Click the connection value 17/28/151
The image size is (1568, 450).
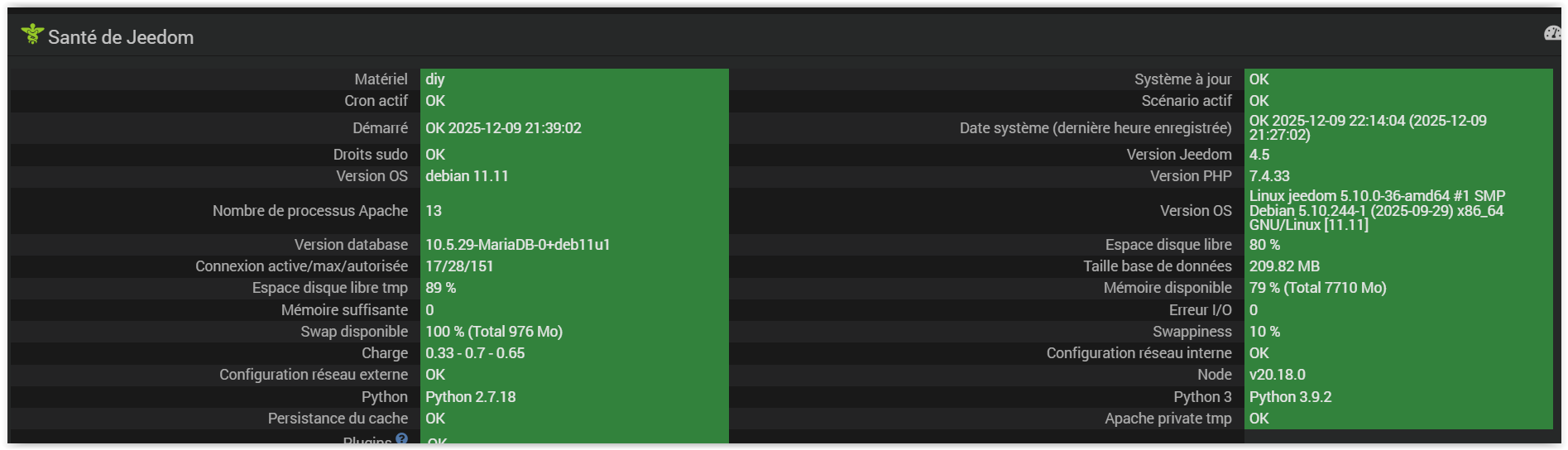459,266
